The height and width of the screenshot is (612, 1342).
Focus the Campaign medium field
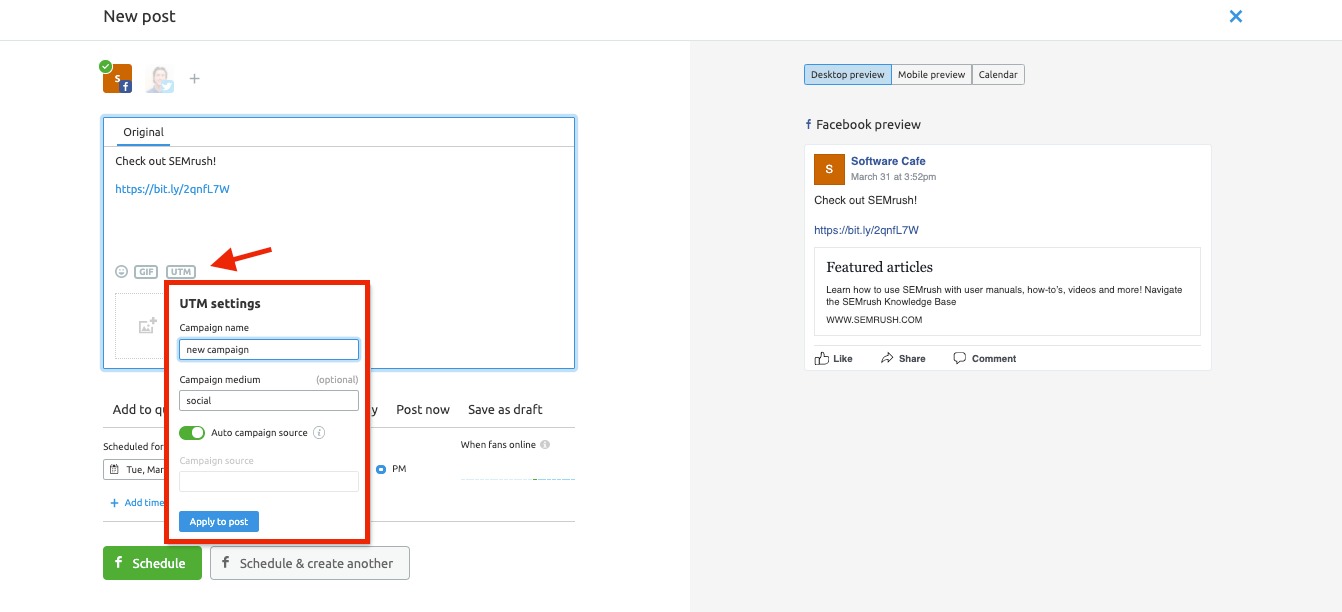[269, 400]
